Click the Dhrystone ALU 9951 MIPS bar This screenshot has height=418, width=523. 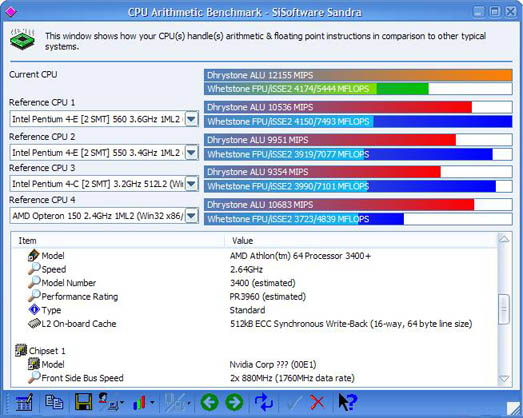[358, 140]
